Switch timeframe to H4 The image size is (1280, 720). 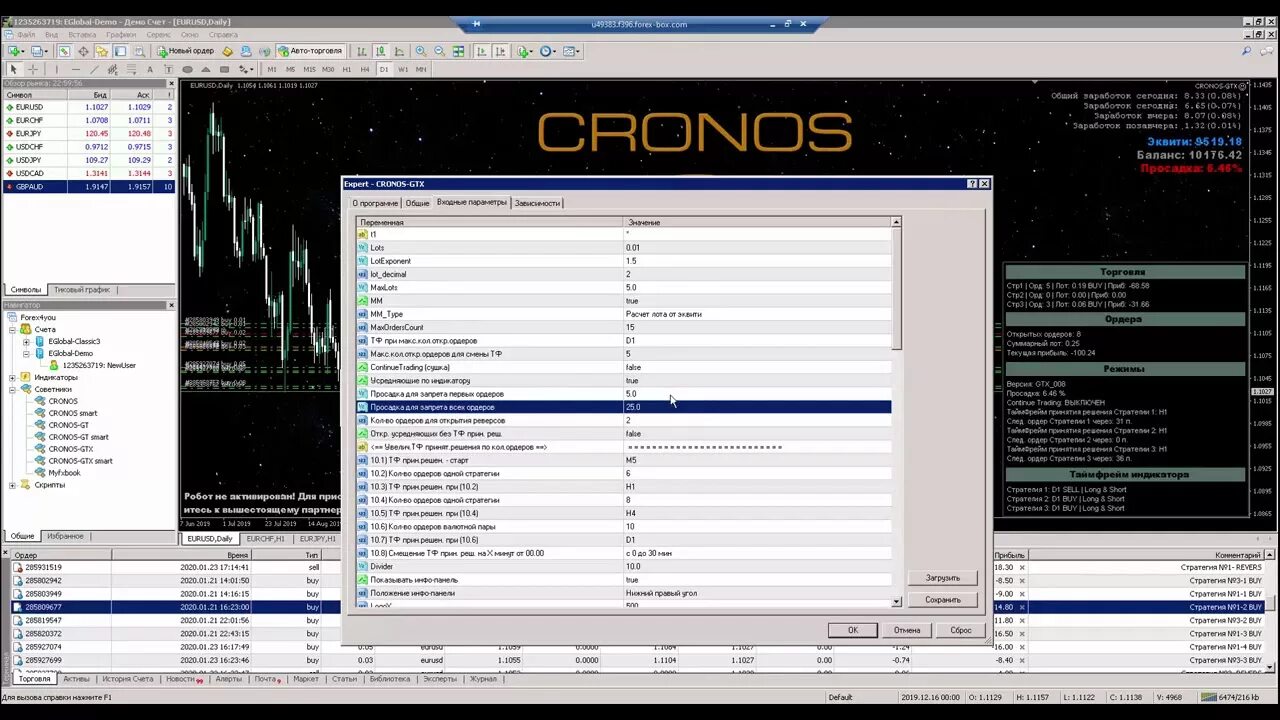click(365, 69)
